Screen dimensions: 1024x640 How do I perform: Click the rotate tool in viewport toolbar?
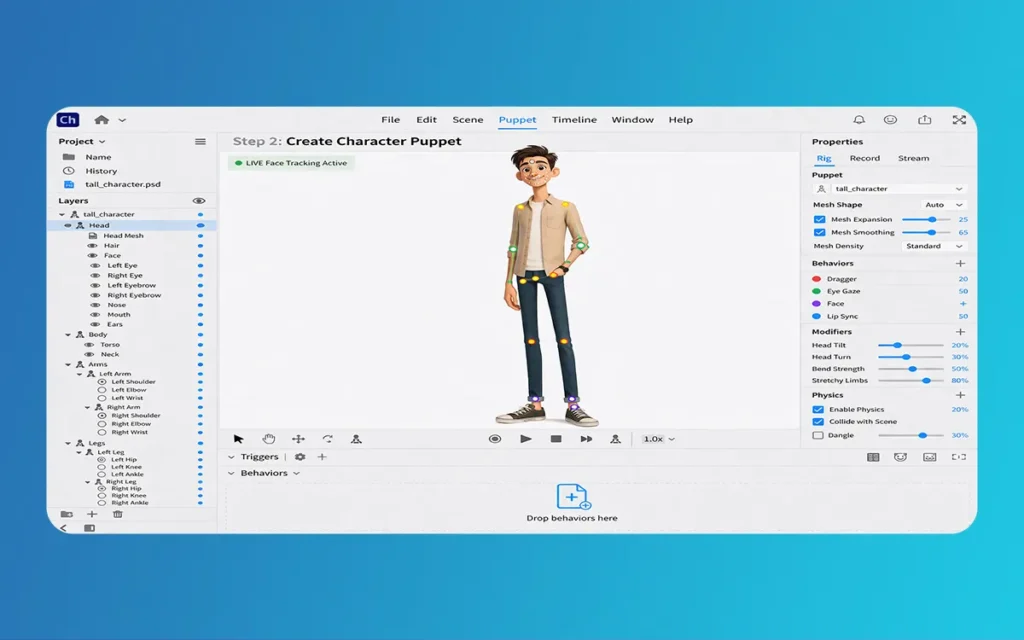tap(327, 439)
